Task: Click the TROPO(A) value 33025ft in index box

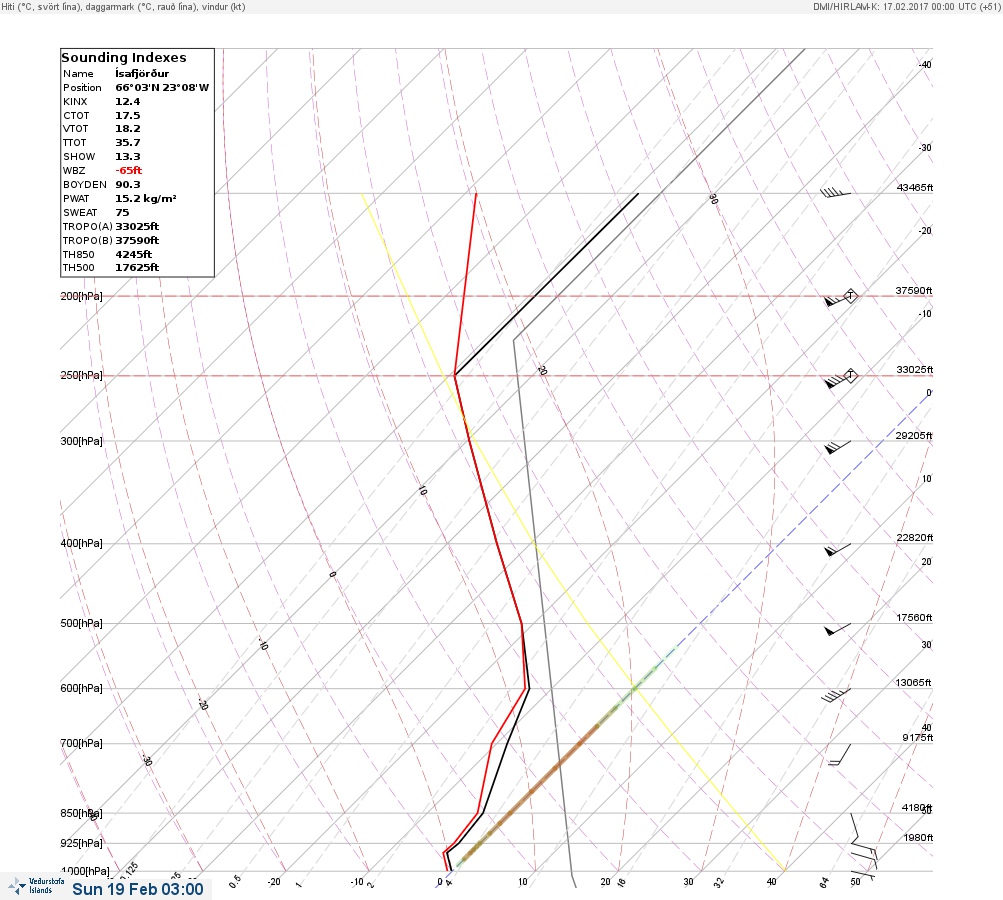Action: (137, 226)
